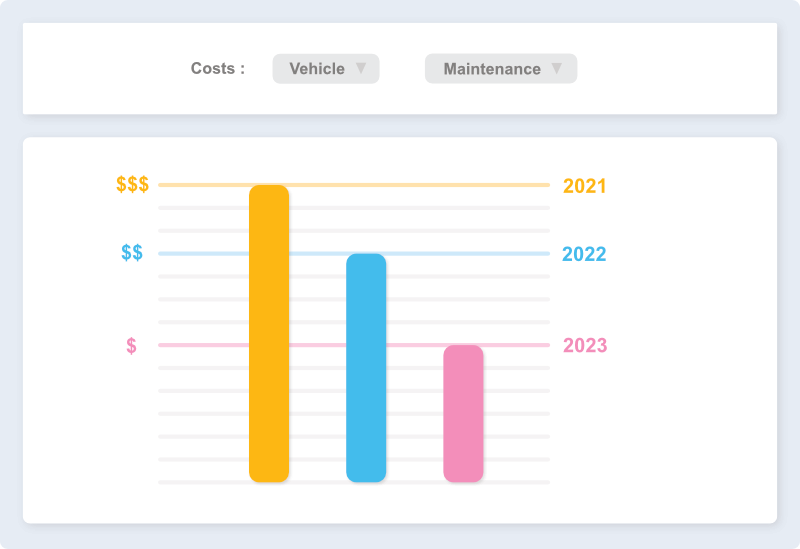The width and height of the screenshot is (800, 549).
Task: Select the yellow 2021 bar
Action: pyautogui.click(x=269, y=333)
